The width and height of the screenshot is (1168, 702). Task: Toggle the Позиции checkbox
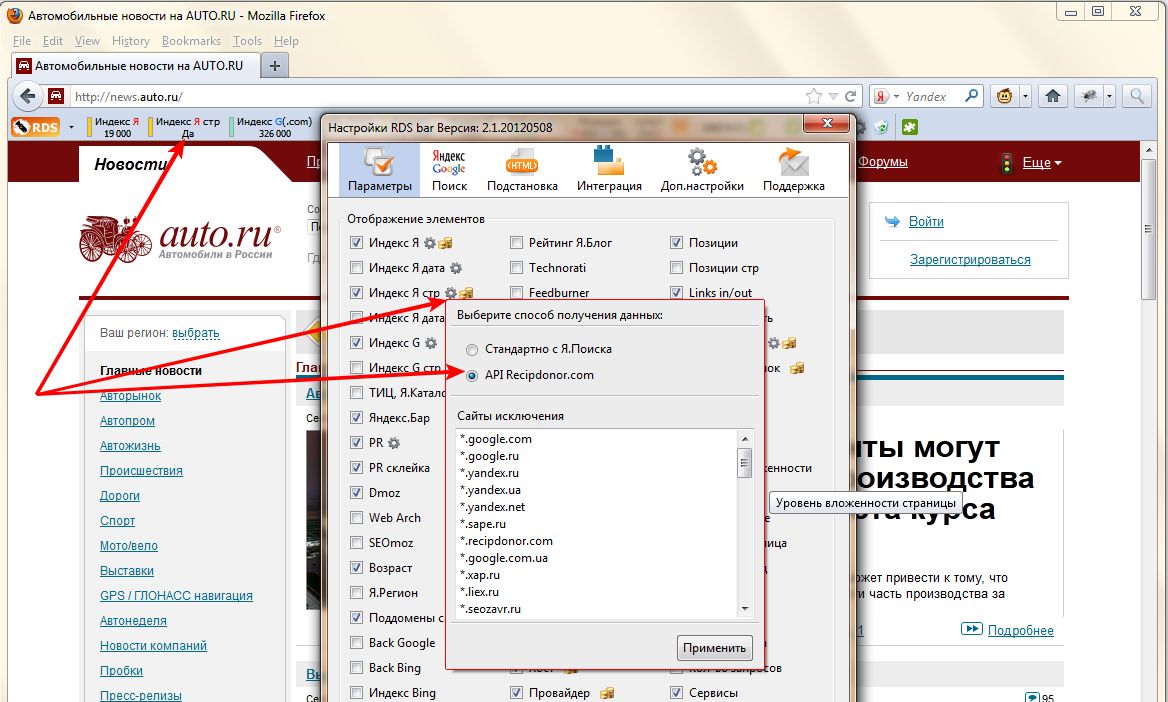pos(676,243)
